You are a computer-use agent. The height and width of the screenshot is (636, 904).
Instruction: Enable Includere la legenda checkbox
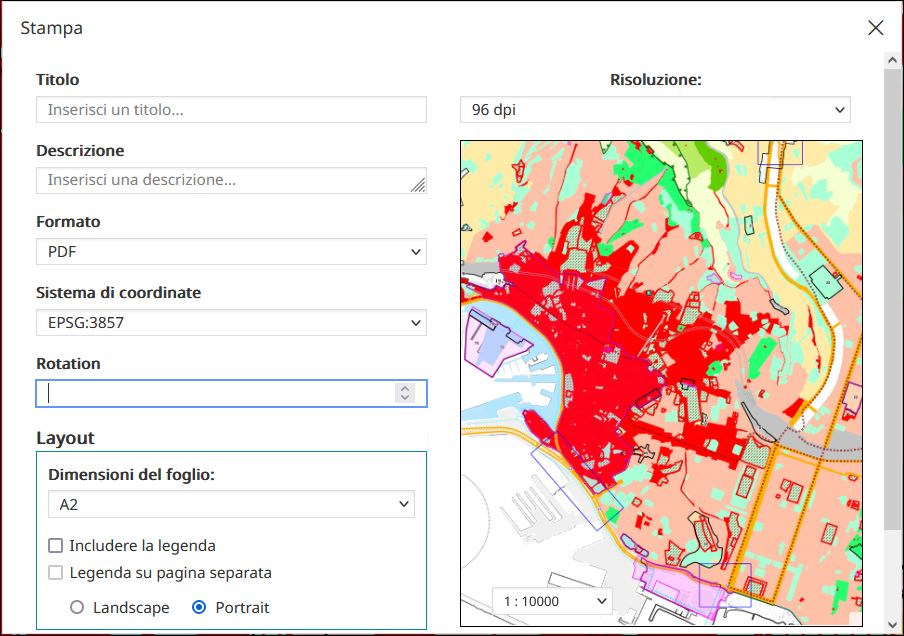point(57,546)
